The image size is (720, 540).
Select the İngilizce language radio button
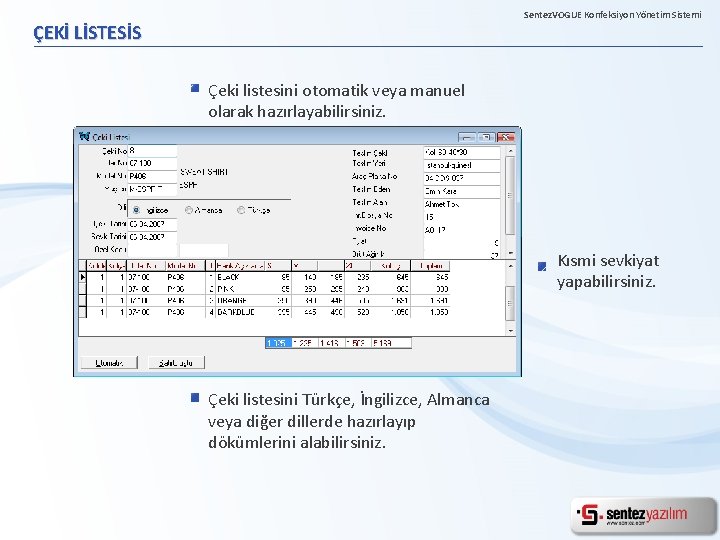point(136,210)
